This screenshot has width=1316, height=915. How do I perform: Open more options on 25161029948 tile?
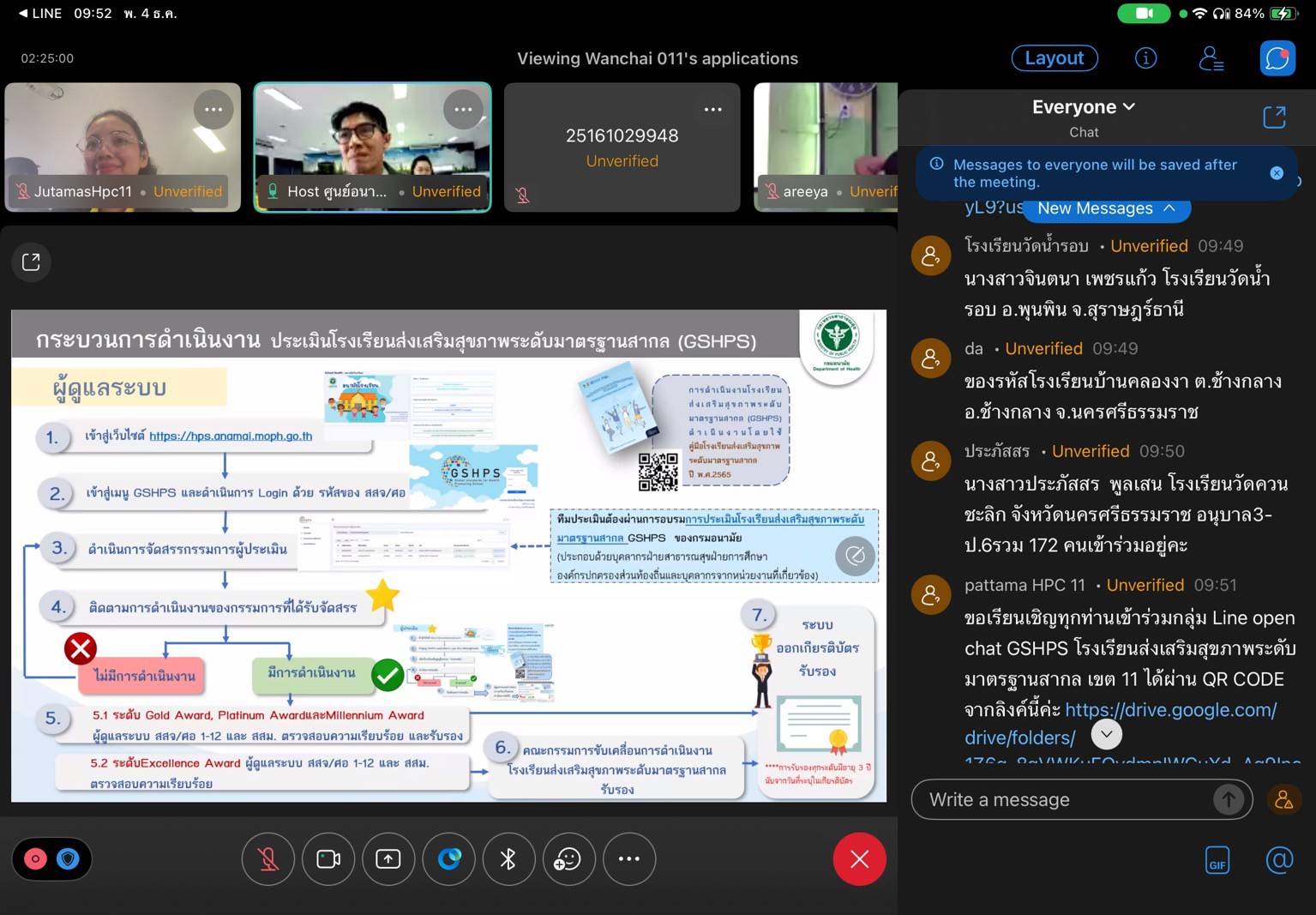[x=713, y=110]
